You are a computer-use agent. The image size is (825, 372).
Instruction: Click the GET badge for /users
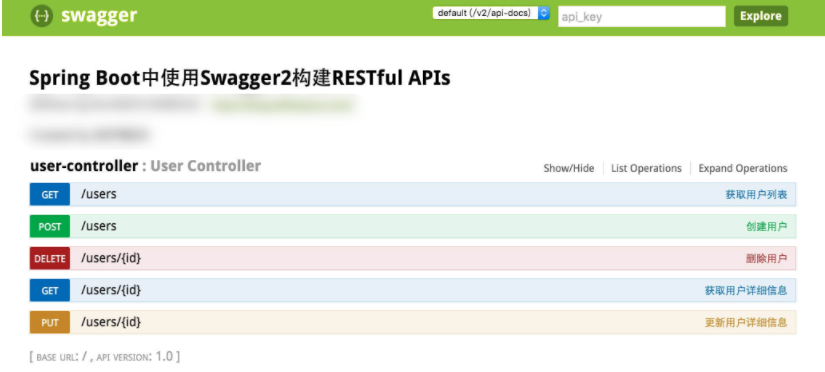coord(50,195)
